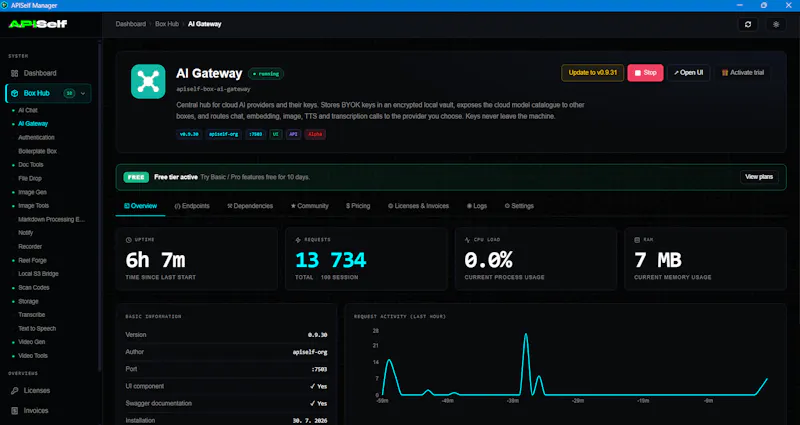Click the apiself-org tag
800x425 pixels.
(224, 134)
